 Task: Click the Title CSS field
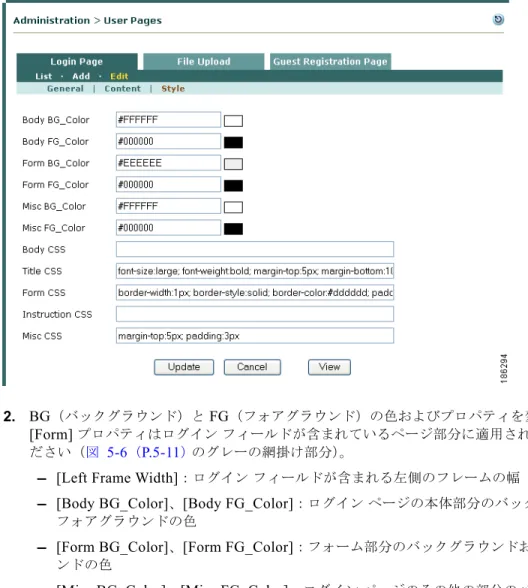(x=255, y=271)
